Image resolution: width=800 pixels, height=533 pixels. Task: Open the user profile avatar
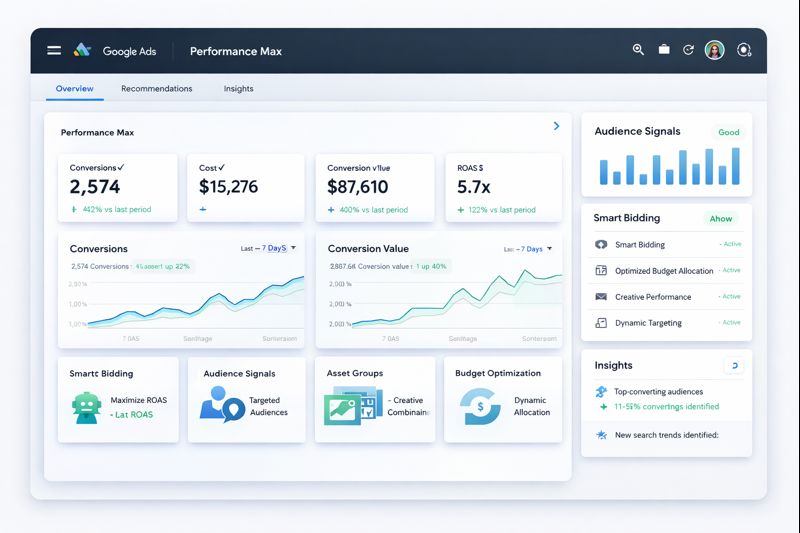(x=714, y=50)
